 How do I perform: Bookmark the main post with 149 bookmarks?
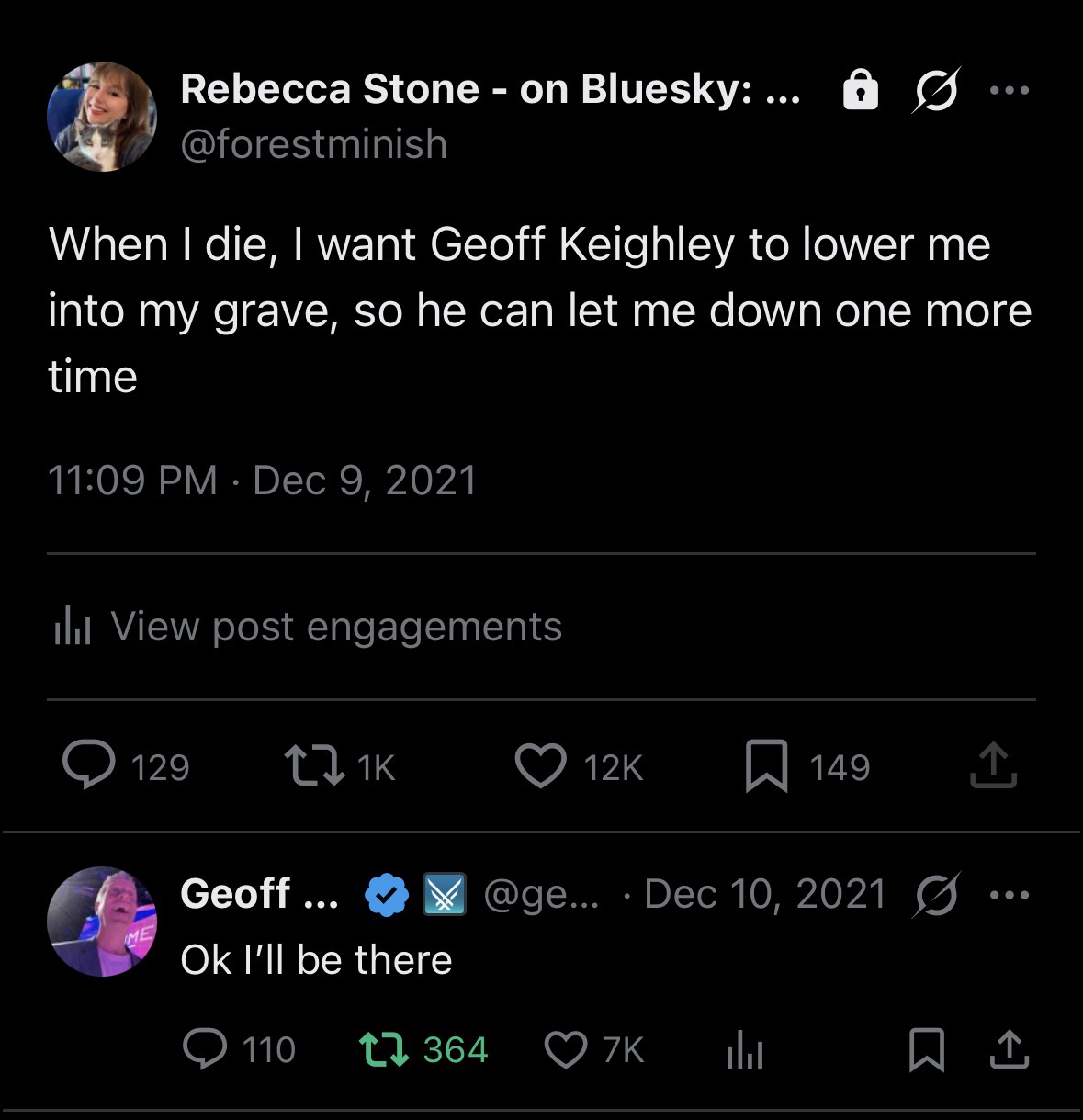(766, 766)
